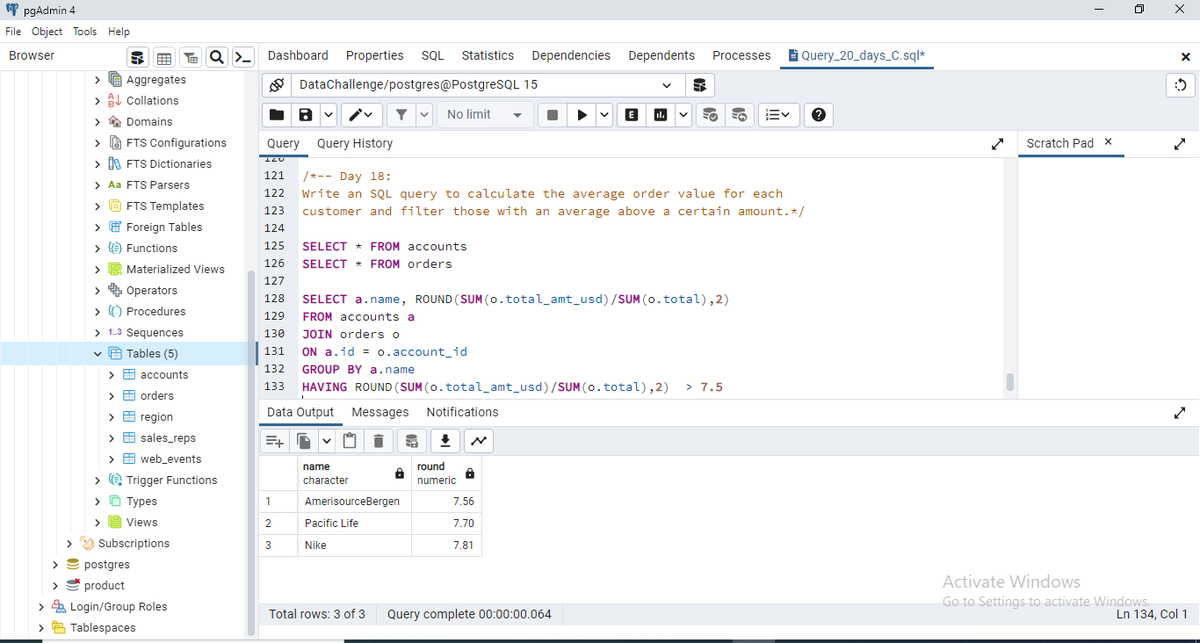The height and width of the screenshot is (643, 1200).
Task: Execute the query with the play button
Action: (x=581, y=115)
